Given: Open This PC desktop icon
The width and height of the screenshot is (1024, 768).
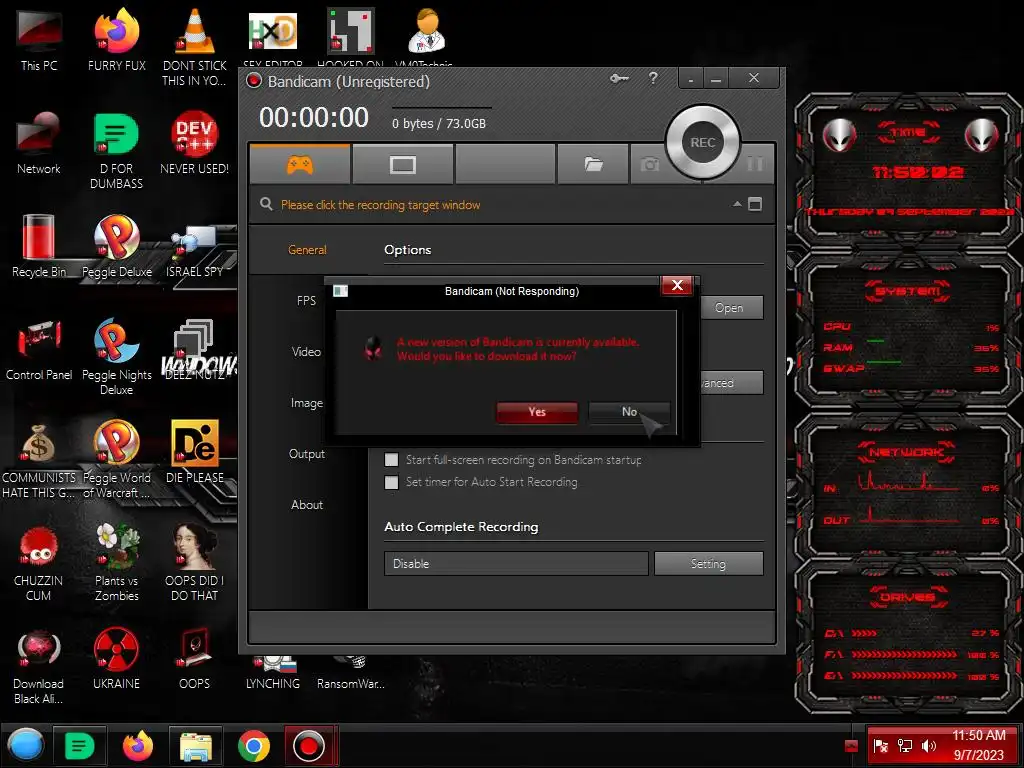Looking at the screenshot, I should pos(39,39).
